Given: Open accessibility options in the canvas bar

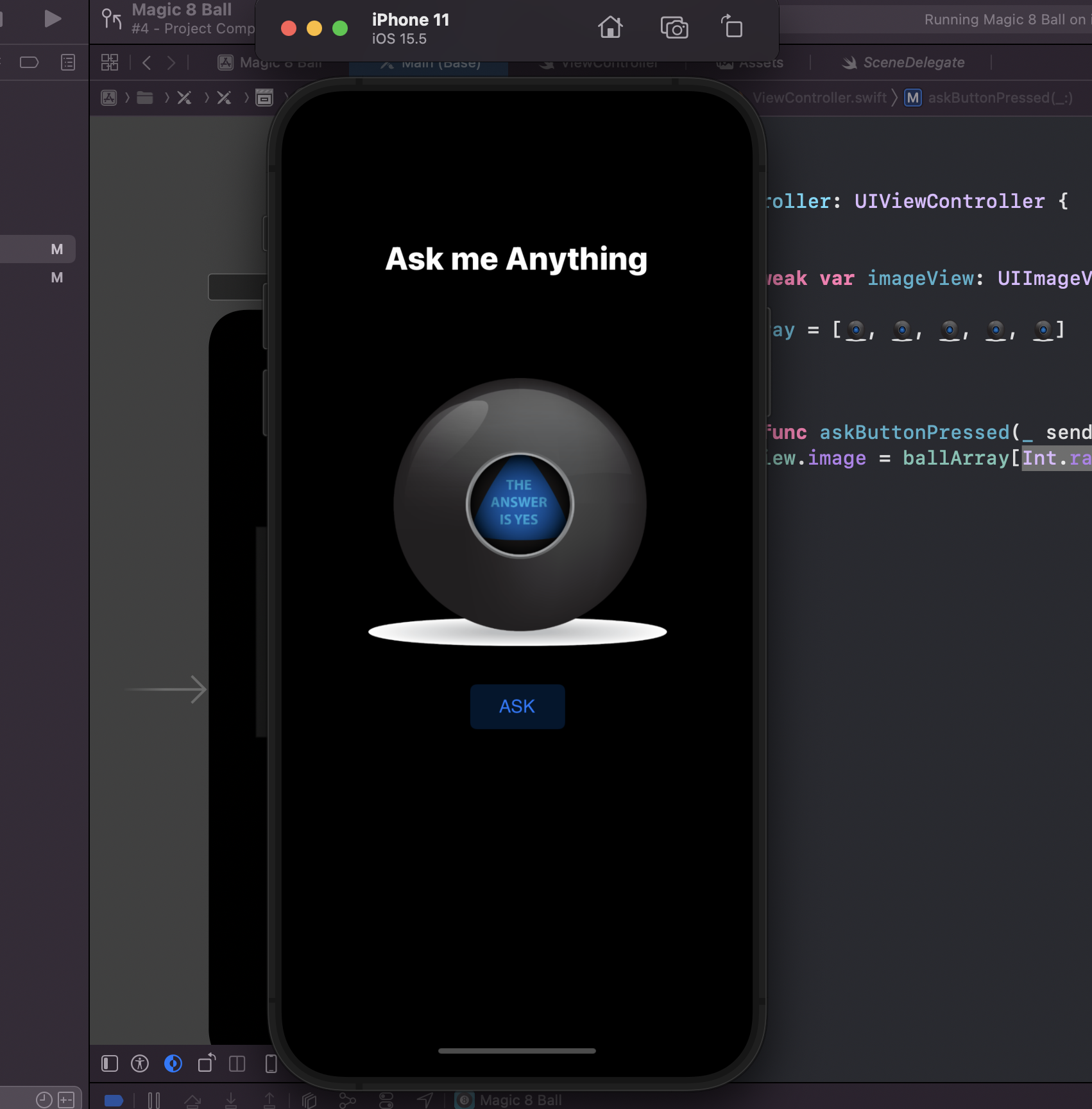Looking at the screenshot, I should coord(140,1063).
